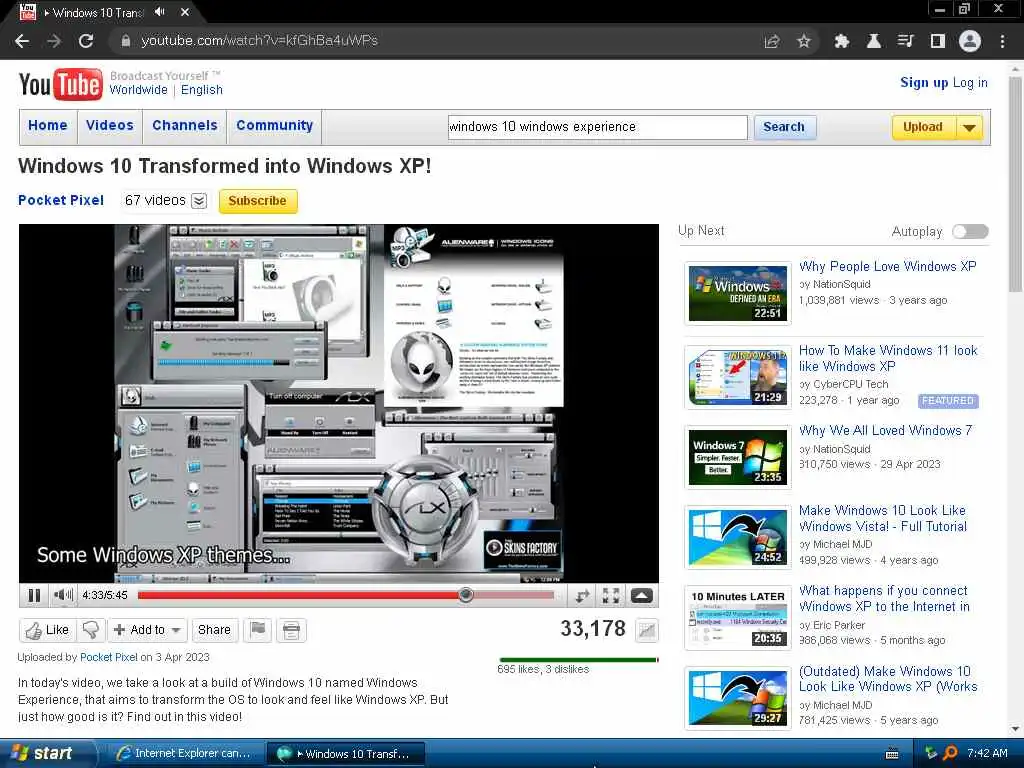Open the transcript icon below the video
Viewport: 1024px width, 768px height.
tap(291, 630)
